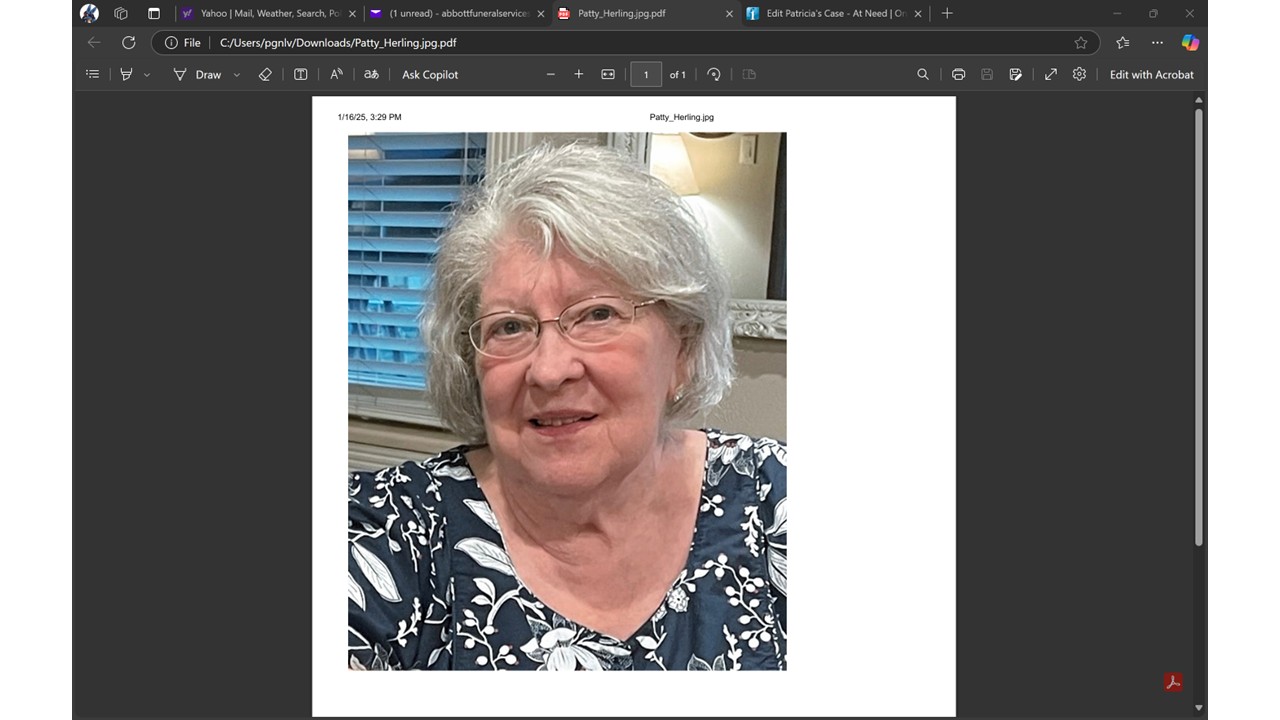Viewport: 1280px width, 720px height.
Task: Select the Highlight tool
Action: click(127, 74)
